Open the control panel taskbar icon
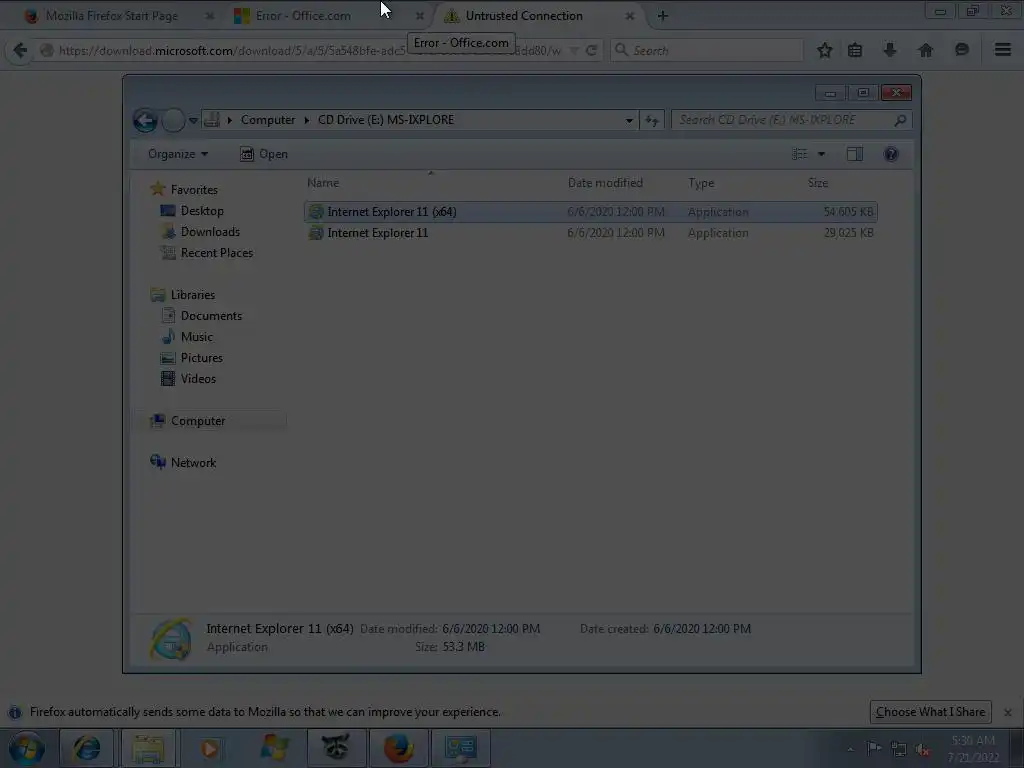Viewport: 1024px width, 768px height. [x=460, y=748]
